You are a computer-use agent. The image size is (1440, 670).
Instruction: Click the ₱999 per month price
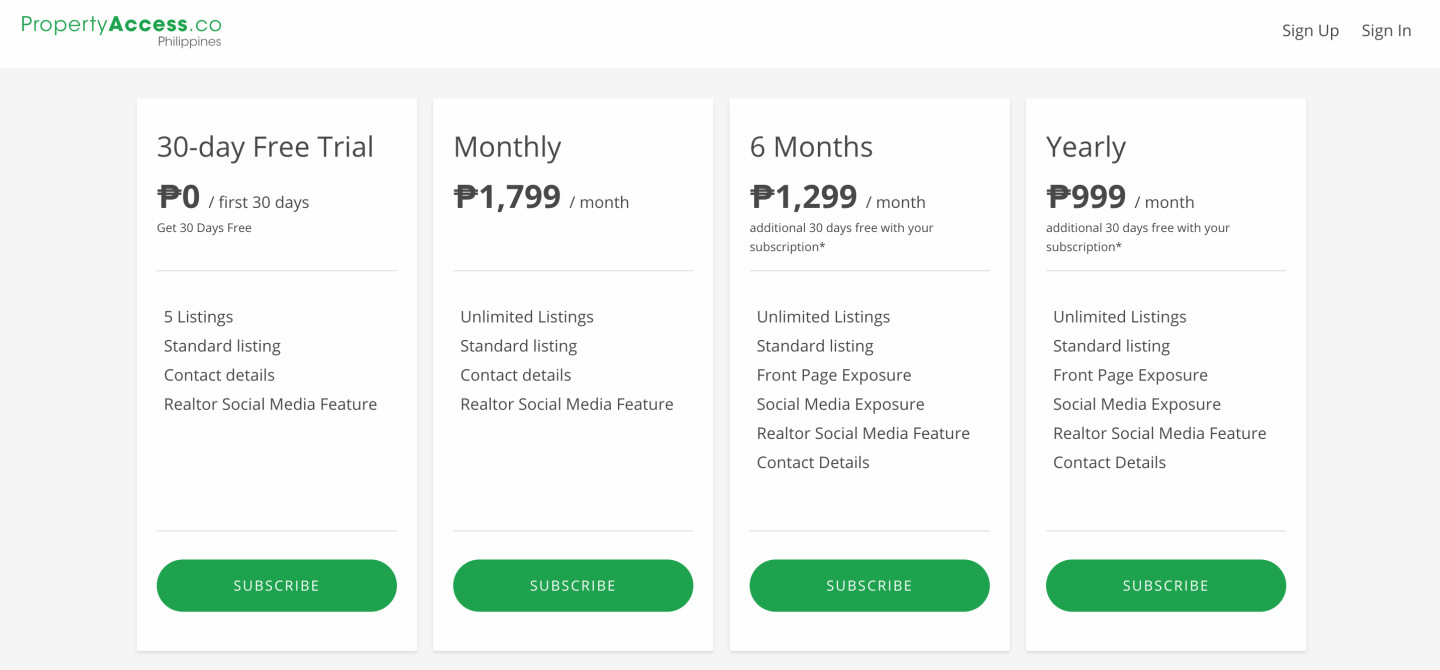click(x=1120, y=197)
